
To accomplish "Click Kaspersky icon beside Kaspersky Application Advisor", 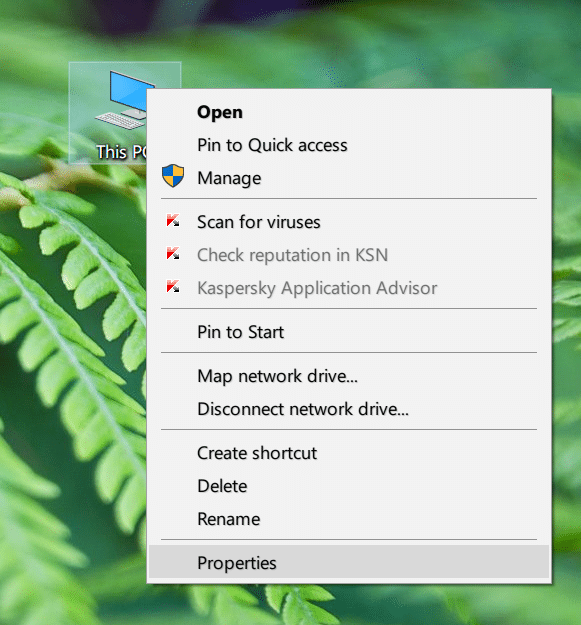I will click(173, 287).
